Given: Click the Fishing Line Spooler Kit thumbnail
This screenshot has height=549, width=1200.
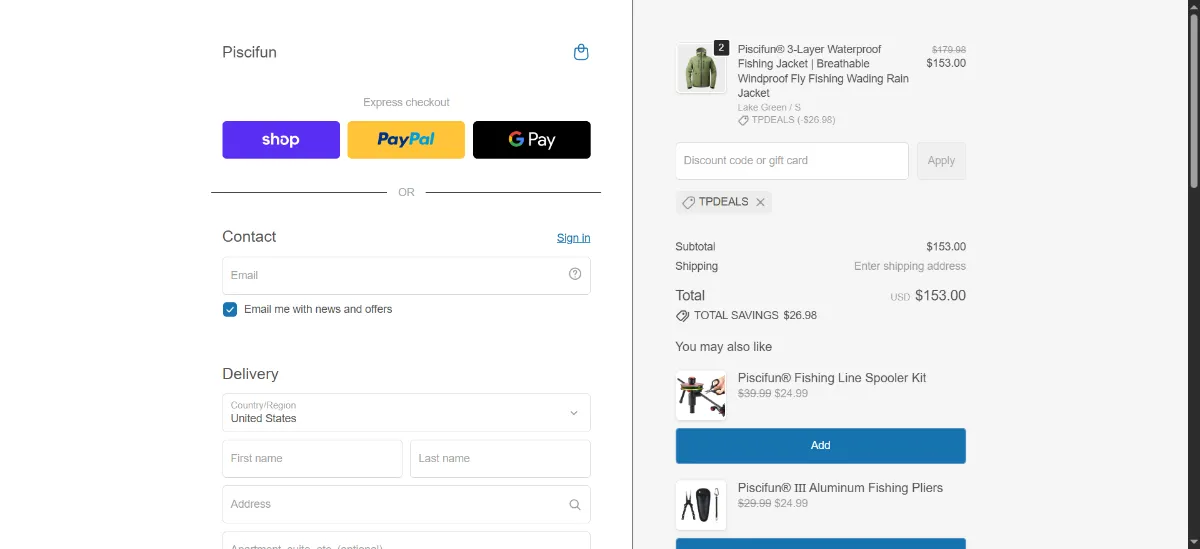Looking at the screenshot, I should tap(701, 396).
